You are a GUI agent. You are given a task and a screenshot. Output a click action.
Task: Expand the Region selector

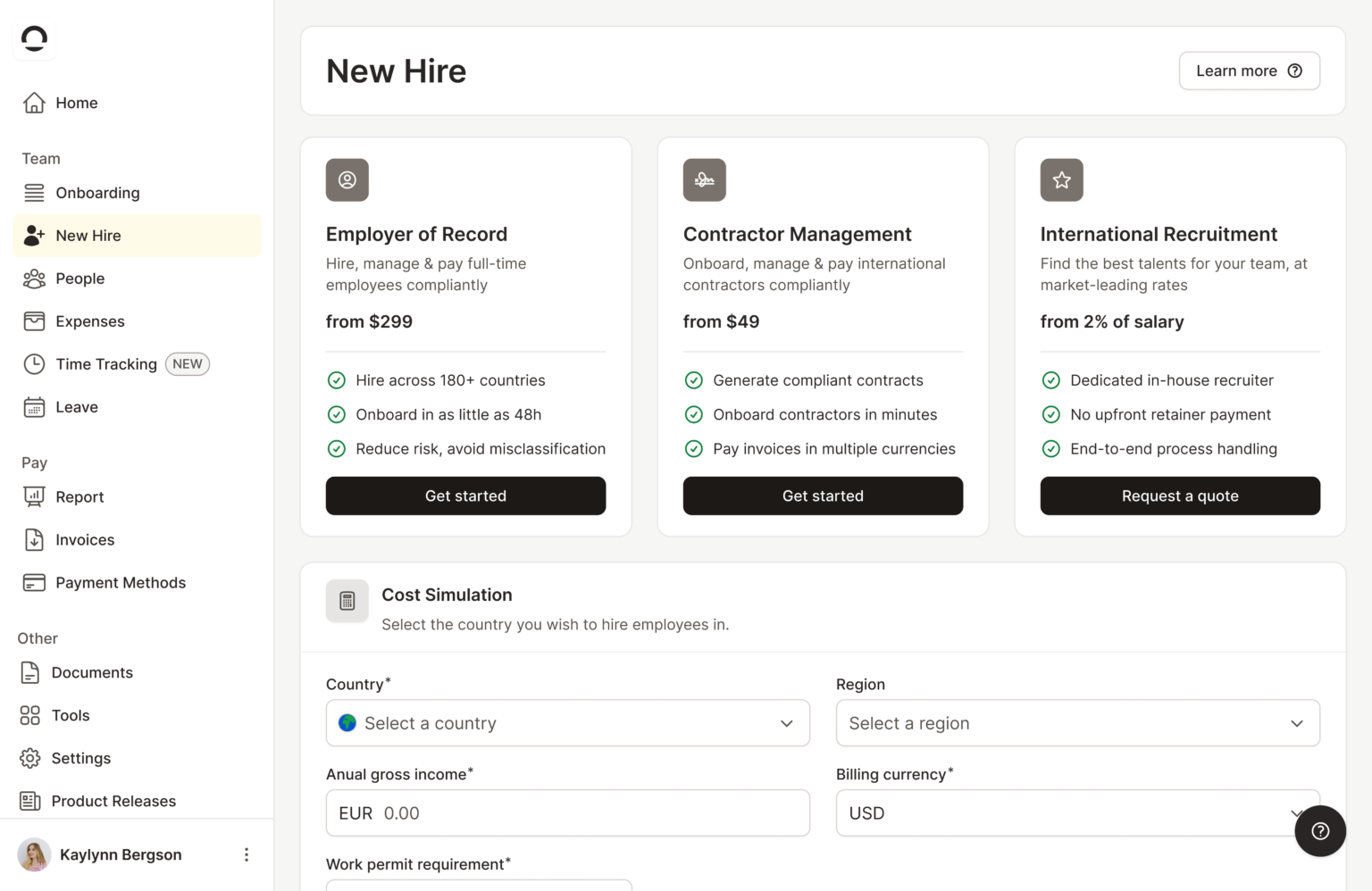1077,723
